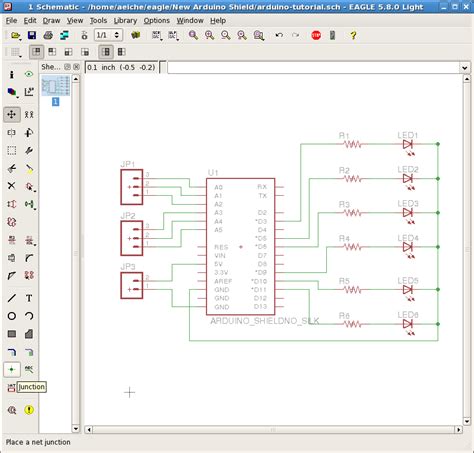
Task: Select the Info tool
Action: [12, 74]
